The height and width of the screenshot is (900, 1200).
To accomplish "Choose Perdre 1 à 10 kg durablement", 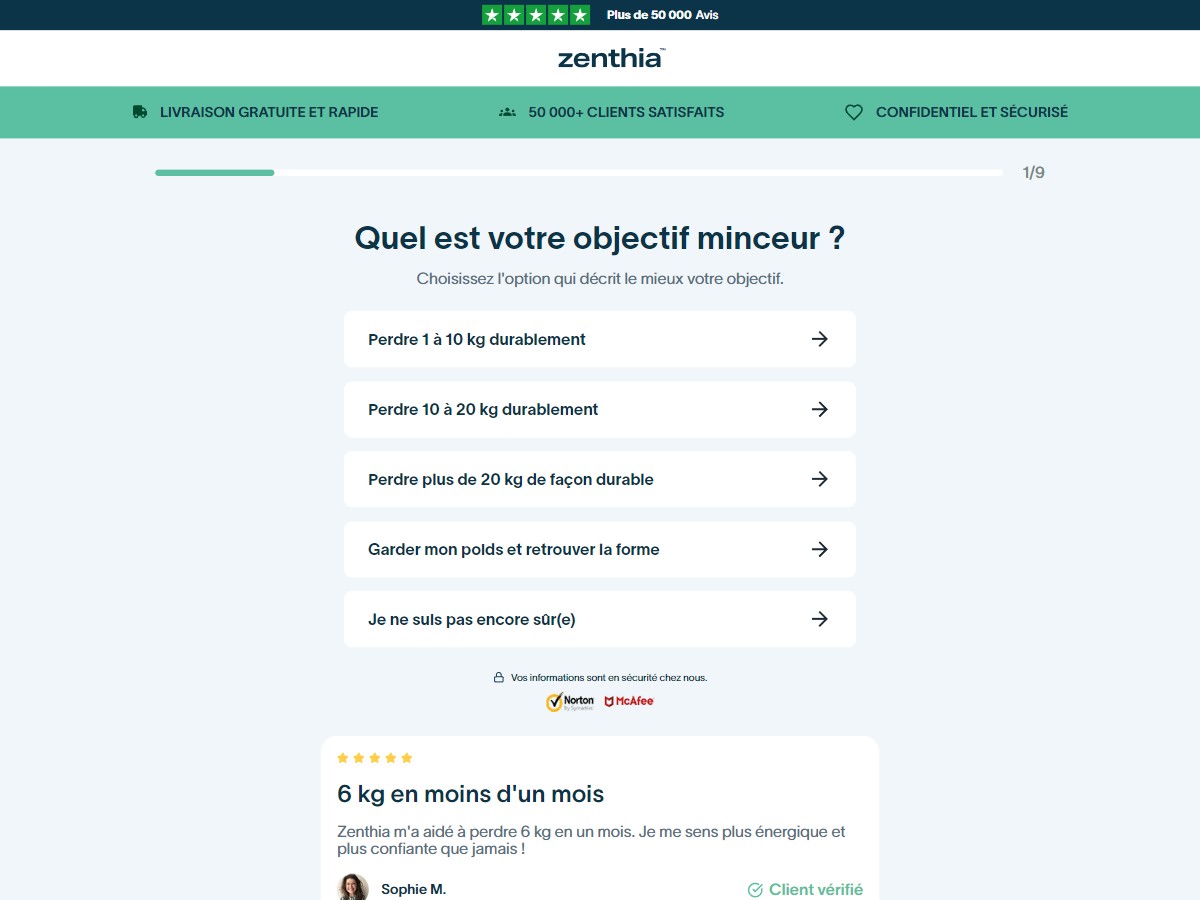I will [x=600, y=339].
